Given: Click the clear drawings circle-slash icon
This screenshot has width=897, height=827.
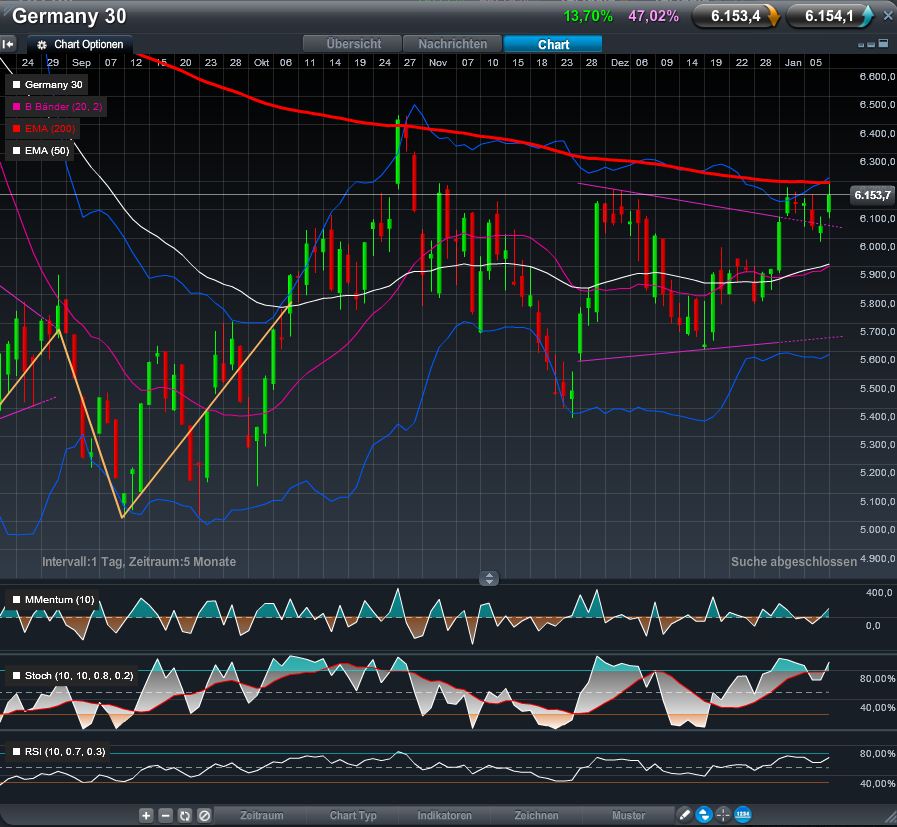Looking at the screenshot, I should (x=204, y=816).
